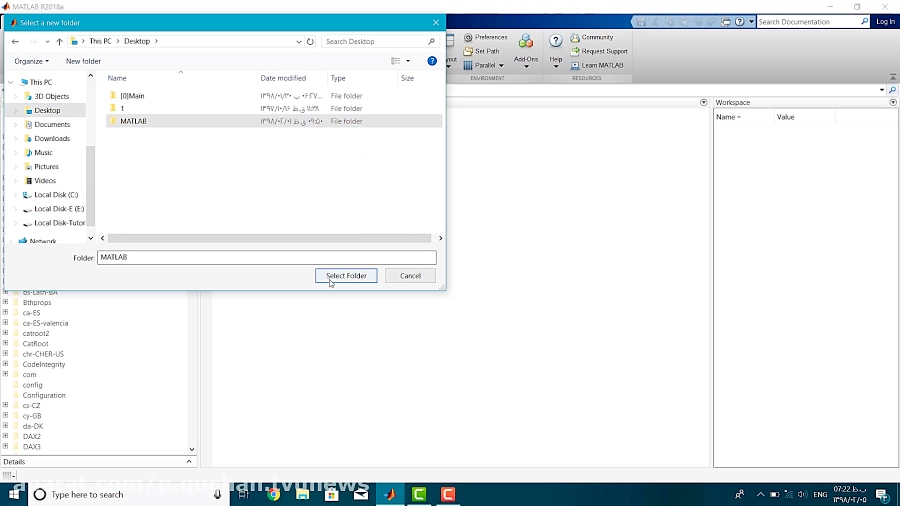Click the Windows Start button
This screenshot has height=506, width=900.
(14, 495)
